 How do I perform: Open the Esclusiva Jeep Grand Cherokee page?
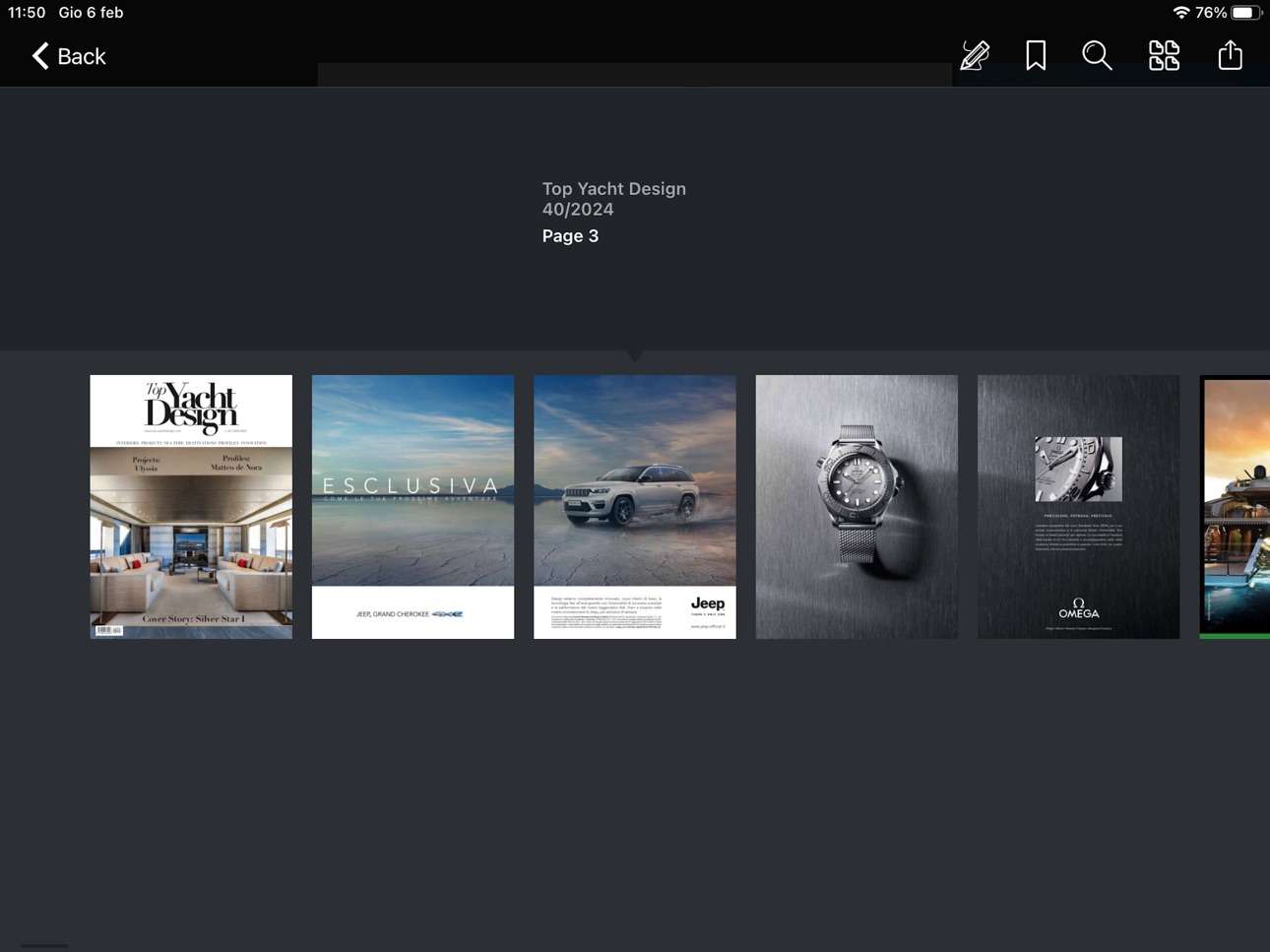pos(413,507)
